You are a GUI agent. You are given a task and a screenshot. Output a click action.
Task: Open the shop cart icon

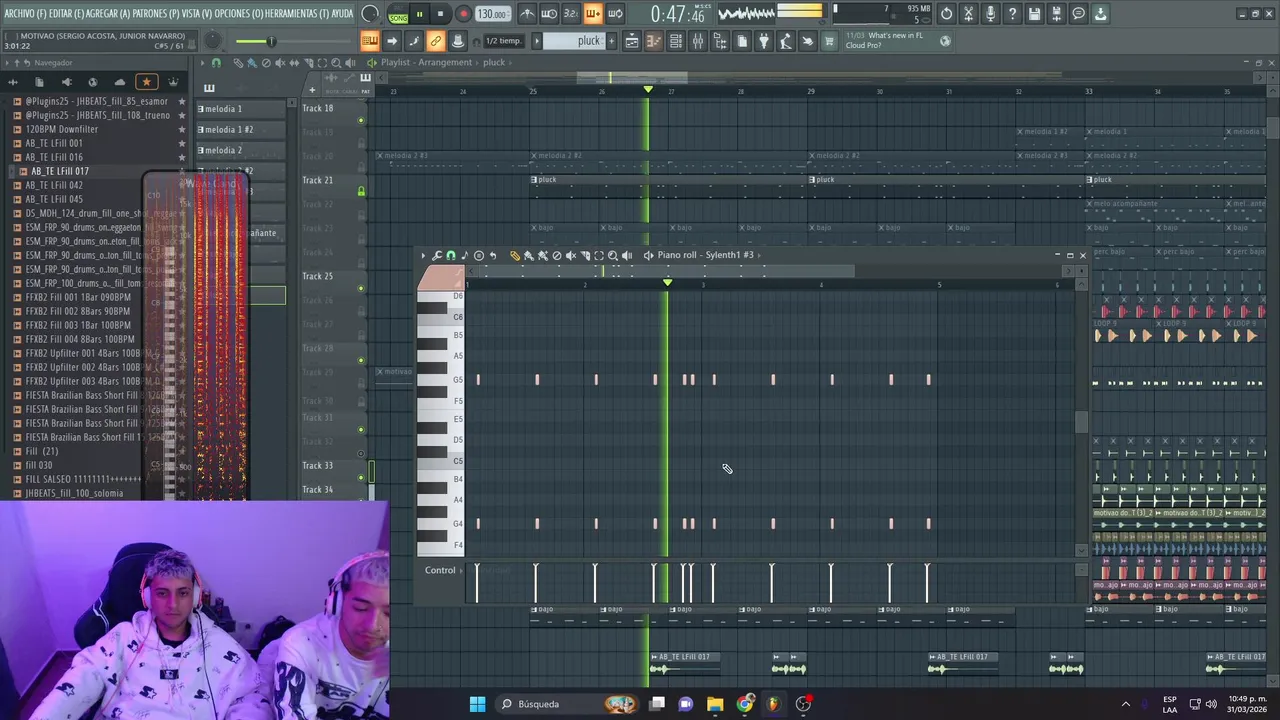[x=828, y=41]
